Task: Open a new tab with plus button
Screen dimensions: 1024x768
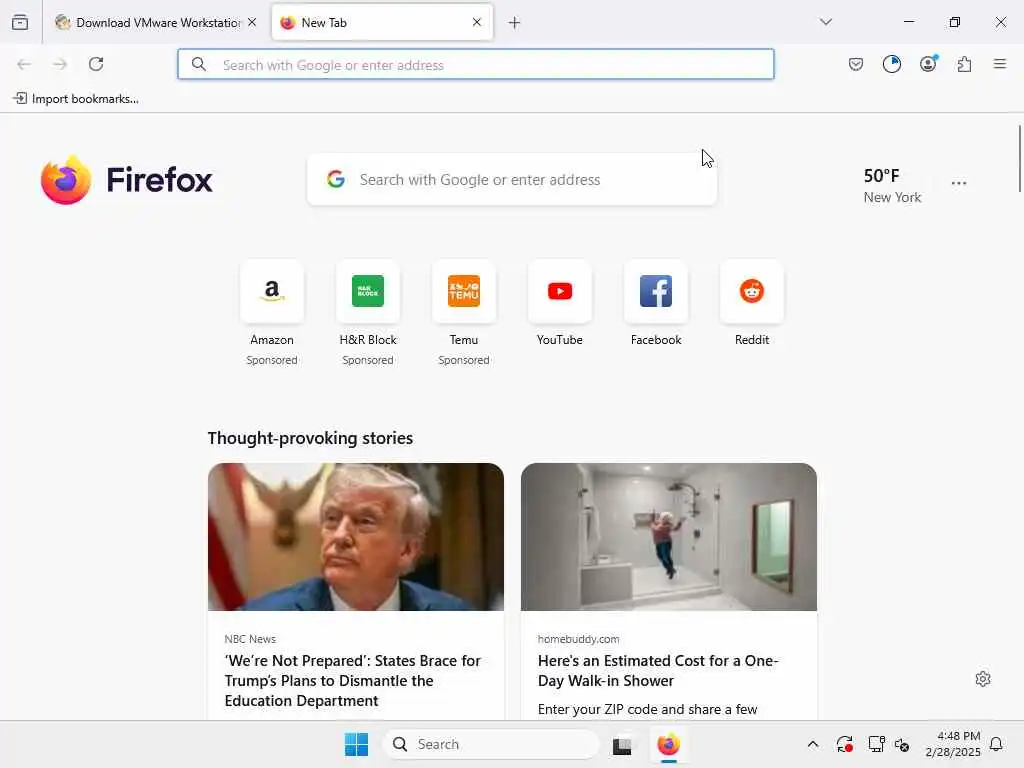Action: pyautogui.click(x=515, y=23)
